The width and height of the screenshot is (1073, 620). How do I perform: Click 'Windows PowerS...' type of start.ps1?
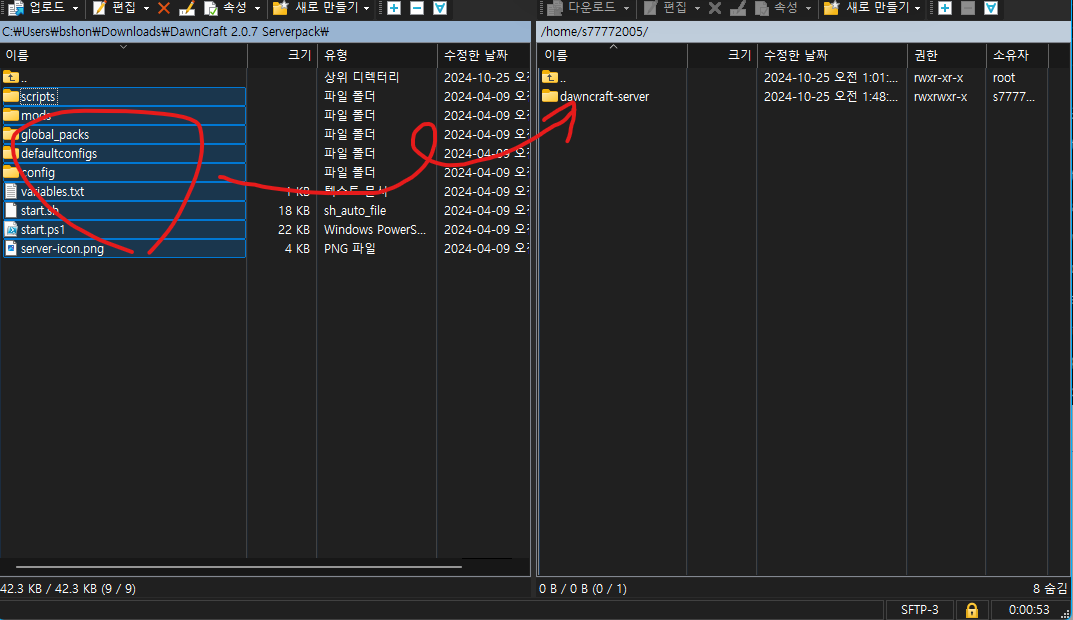(375, 230)
